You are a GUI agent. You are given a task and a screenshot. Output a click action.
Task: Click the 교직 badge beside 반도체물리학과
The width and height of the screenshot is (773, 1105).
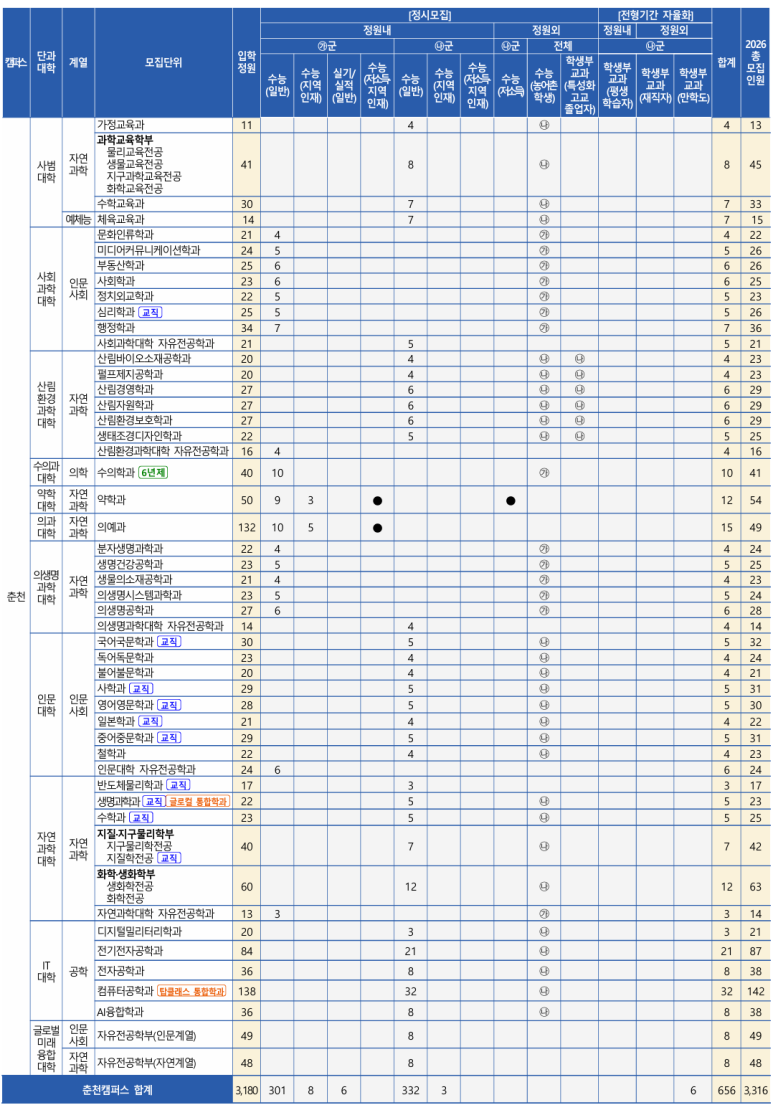point(178,785)
